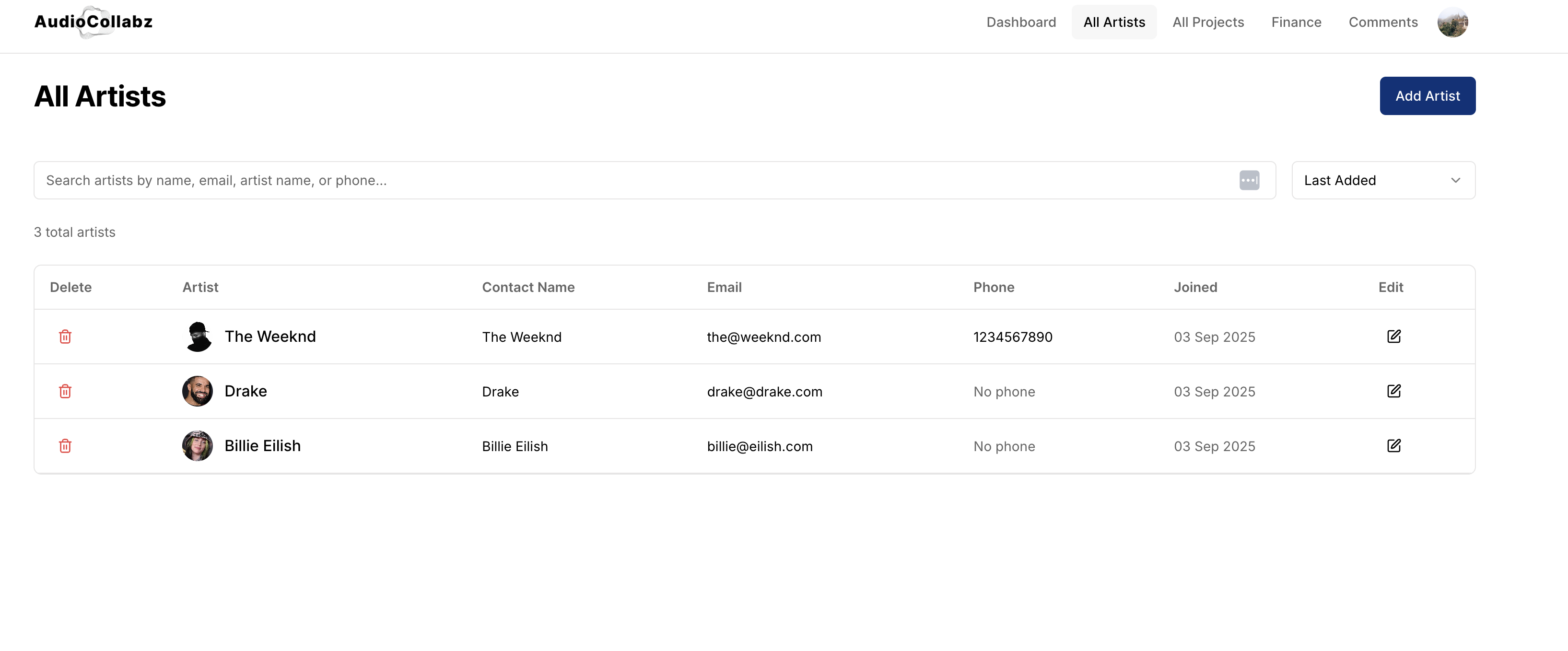Image resolution: width=1568 pixels, height=651 pixels.
Task: Click The Weeknd's profile thumbnail
Action: click(198, 337)
